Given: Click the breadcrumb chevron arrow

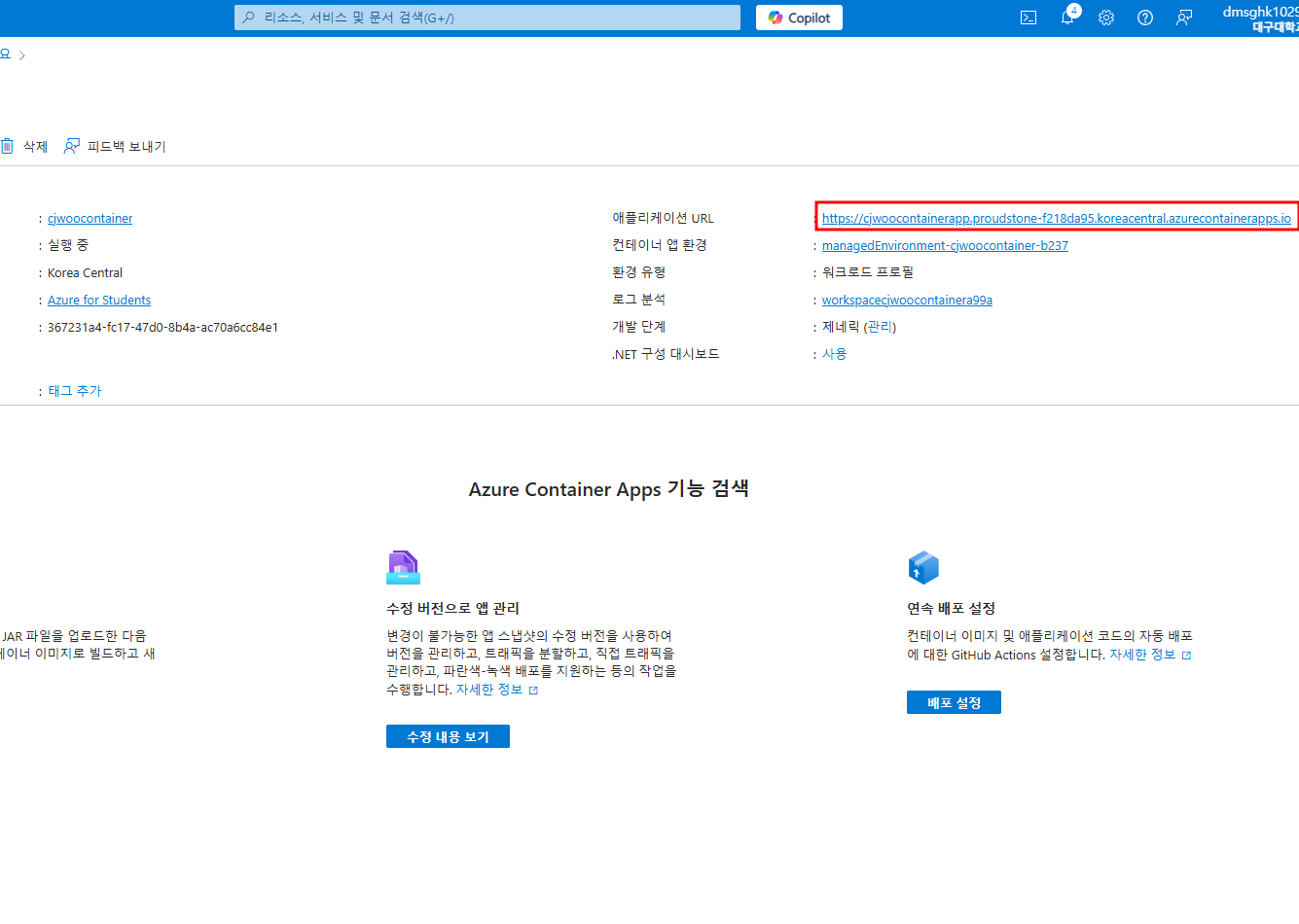Looking at the screenshot, I should coord(22,55).
